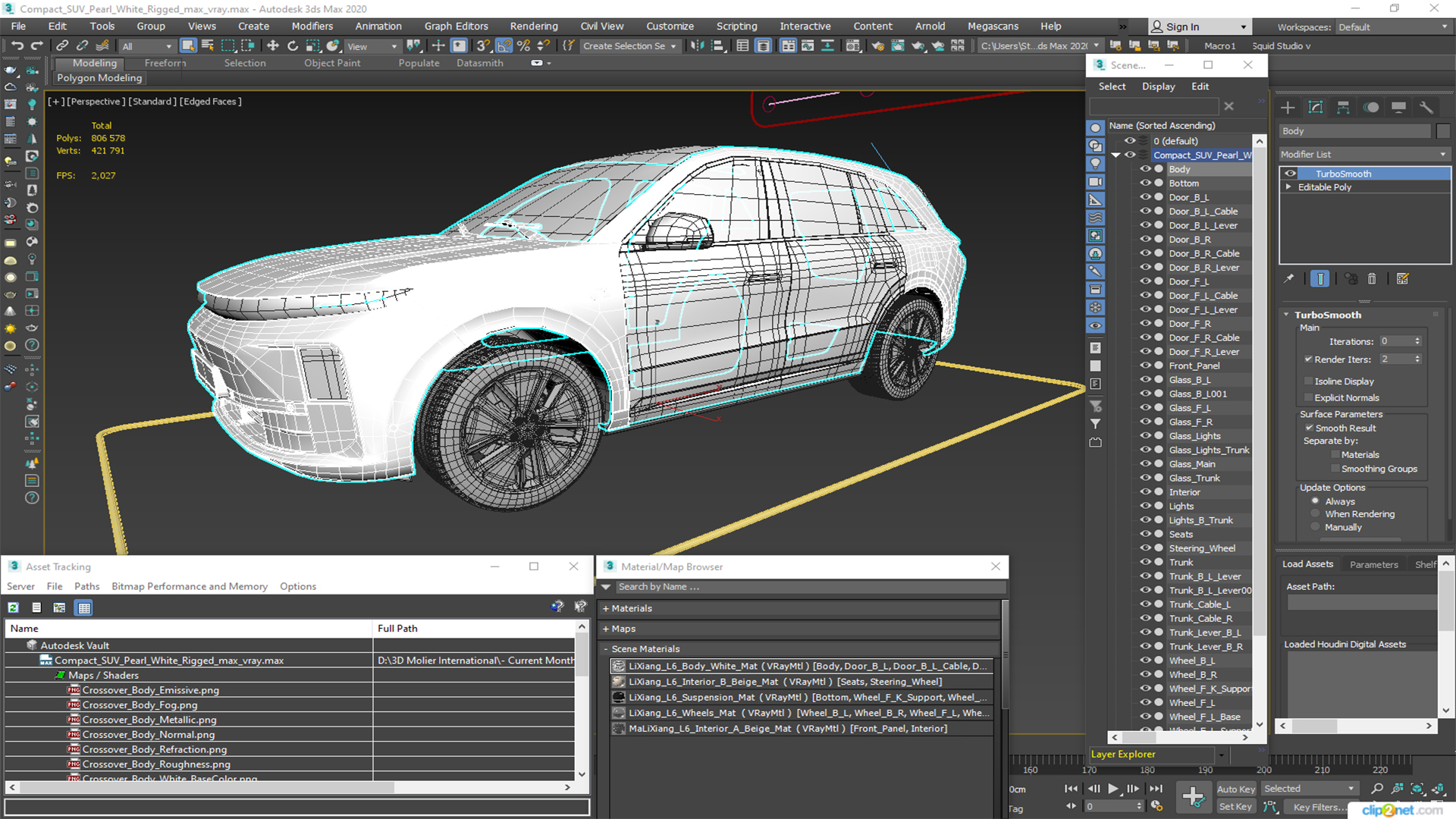Open the selection filter All dropdown

pyautogui.click(x=146, y=46)
